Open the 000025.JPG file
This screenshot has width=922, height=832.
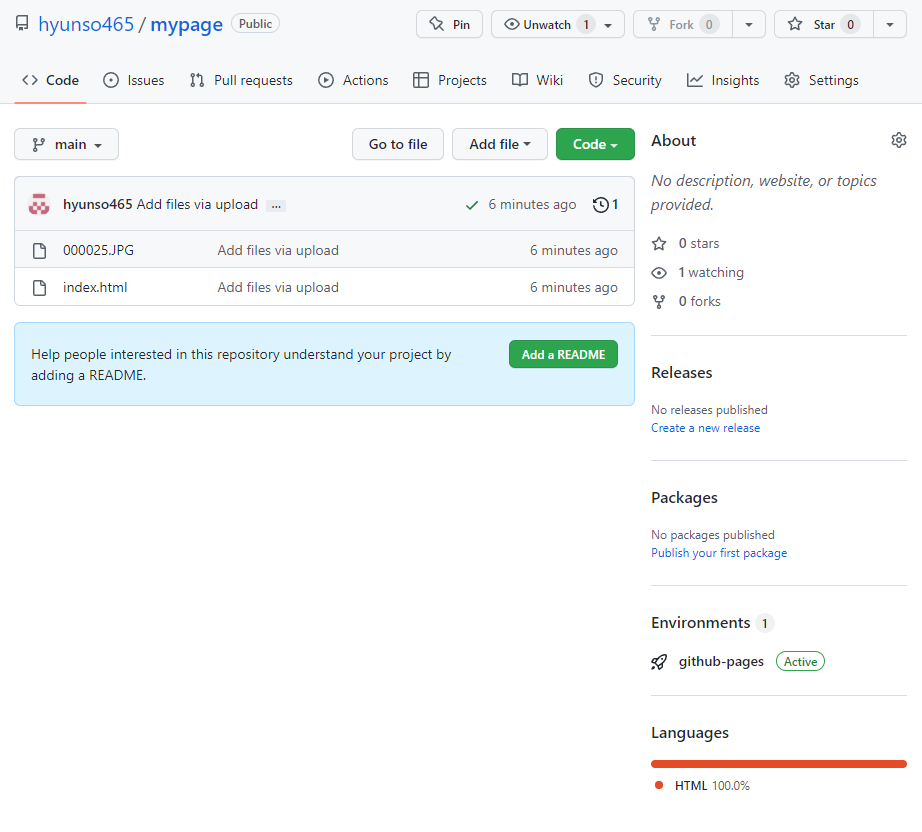point(98,250)
